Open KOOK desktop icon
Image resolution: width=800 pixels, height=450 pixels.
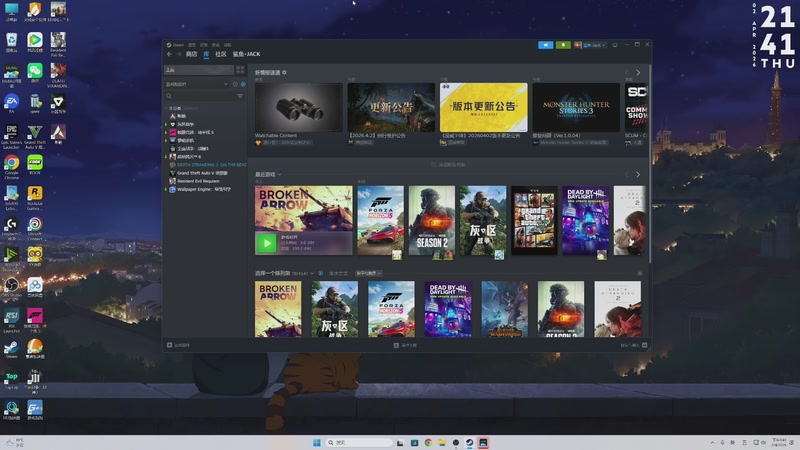(x=35, y=165)
